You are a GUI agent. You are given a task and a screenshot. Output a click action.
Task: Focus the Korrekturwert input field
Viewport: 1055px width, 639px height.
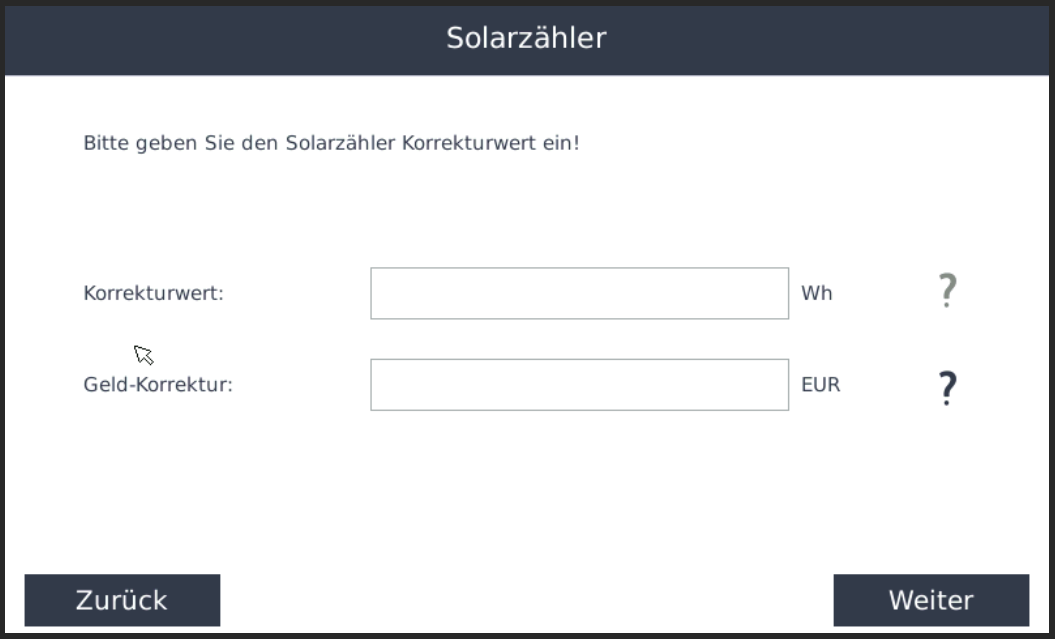(579, 293)
